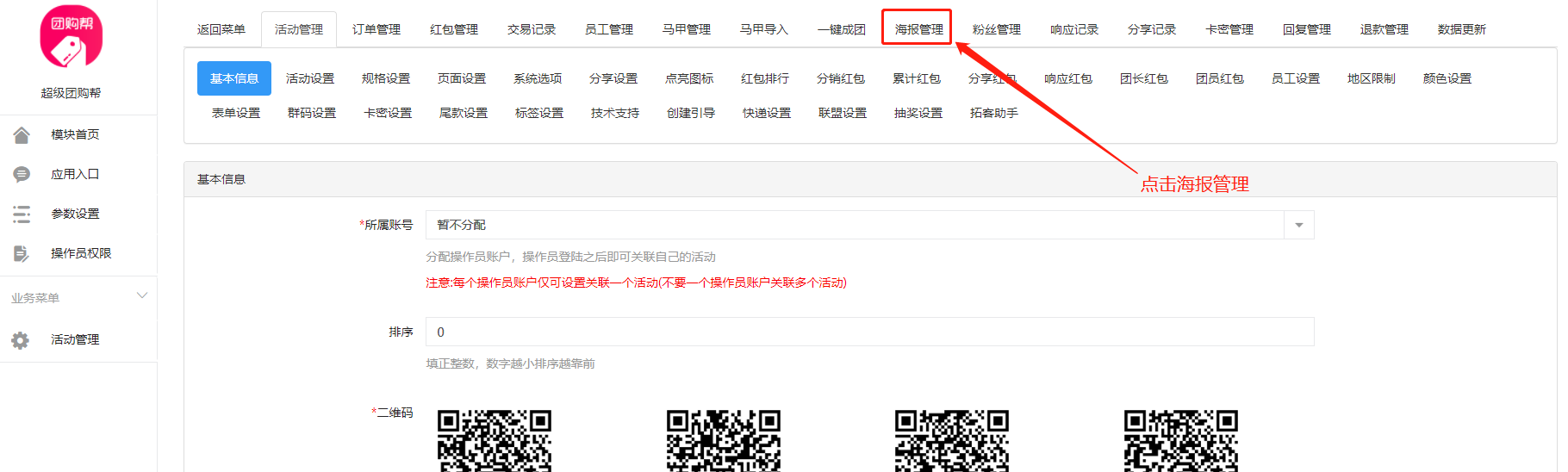Screen dimensions: 1568x472
Task: Click the home icon beside 模块首页
Action: (22, 135)
